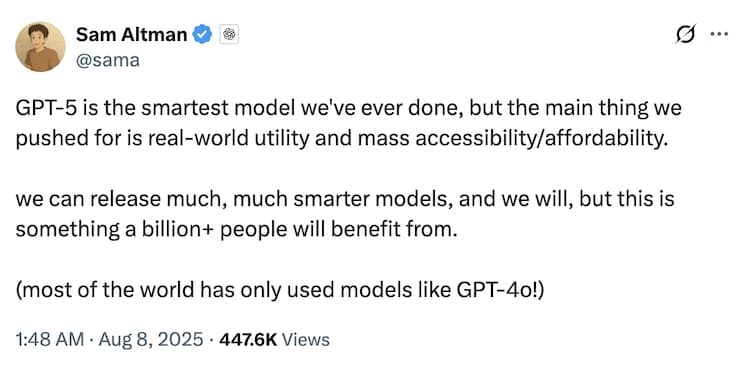Click the 1:48 AM timestamp
This screenshot has width=750, height=368.
coord(50,340)
